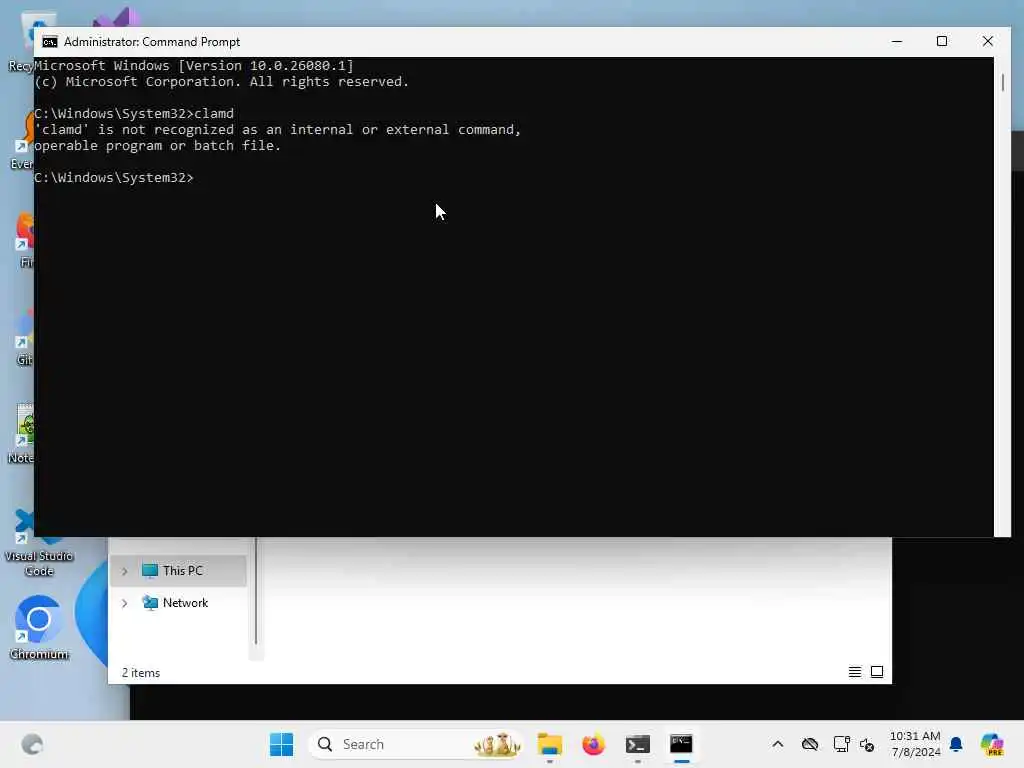Open the network display tray icon
Screen dimensions: 1024x768
point(841,744)
